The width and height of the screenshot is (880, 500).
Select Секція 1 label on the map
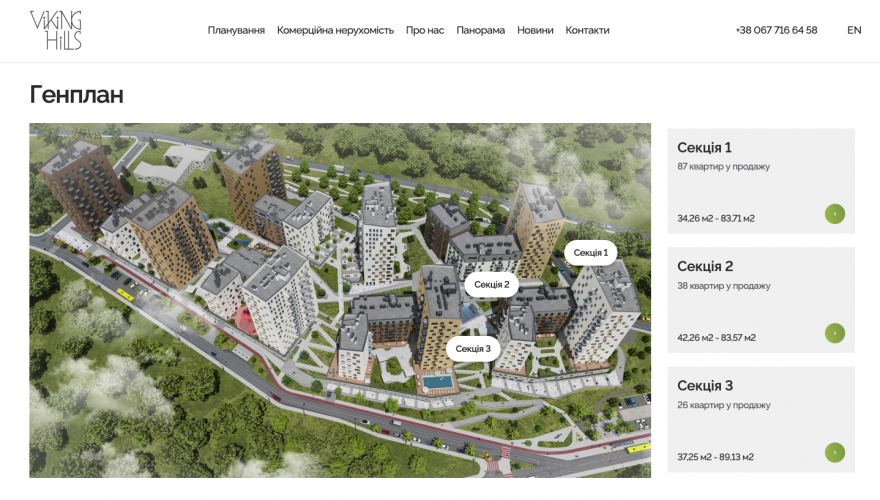click(590, 253)
